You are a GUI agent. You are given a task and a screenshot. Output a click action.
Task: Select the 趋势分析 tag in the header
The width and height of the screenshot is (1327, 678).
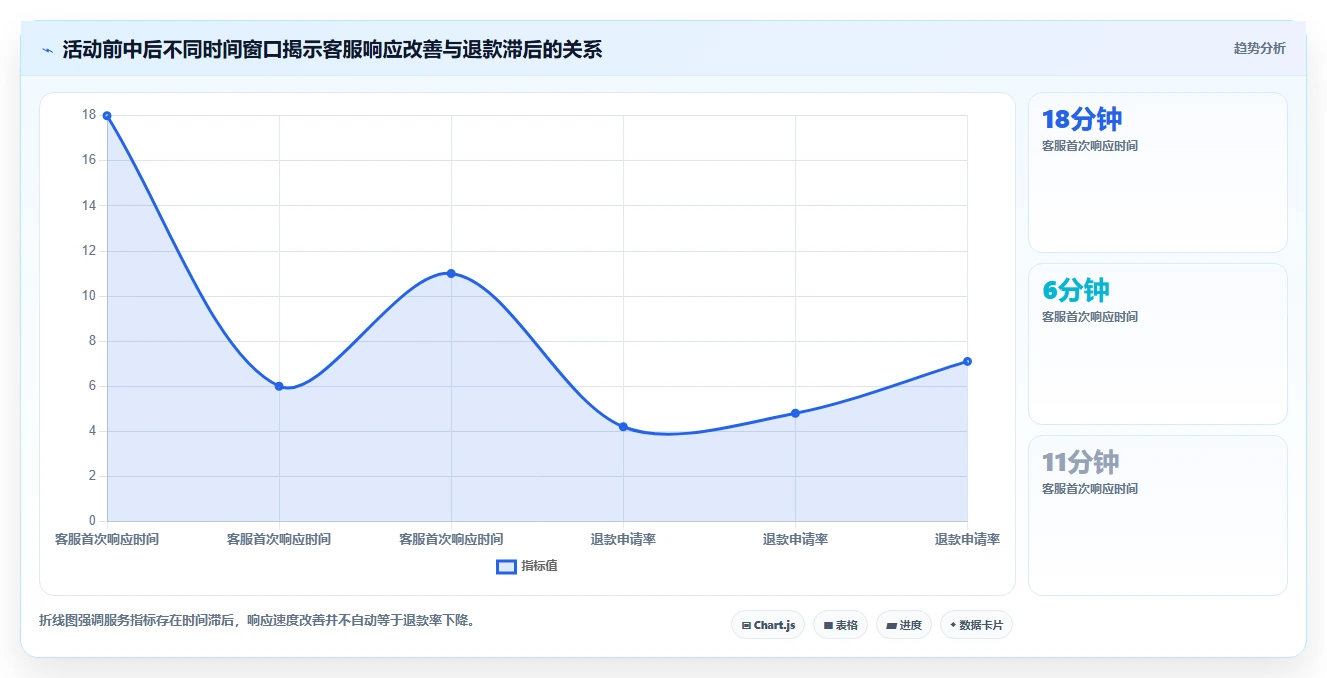pyautogui.click(x=1259, y=48)
